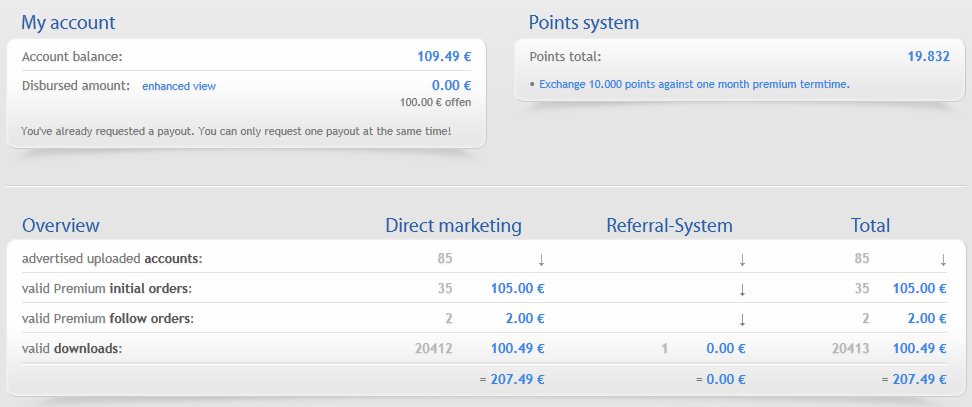Click the Overview heading
The width and height of the screenshot is (972, 407).
[x=61, y=225]
